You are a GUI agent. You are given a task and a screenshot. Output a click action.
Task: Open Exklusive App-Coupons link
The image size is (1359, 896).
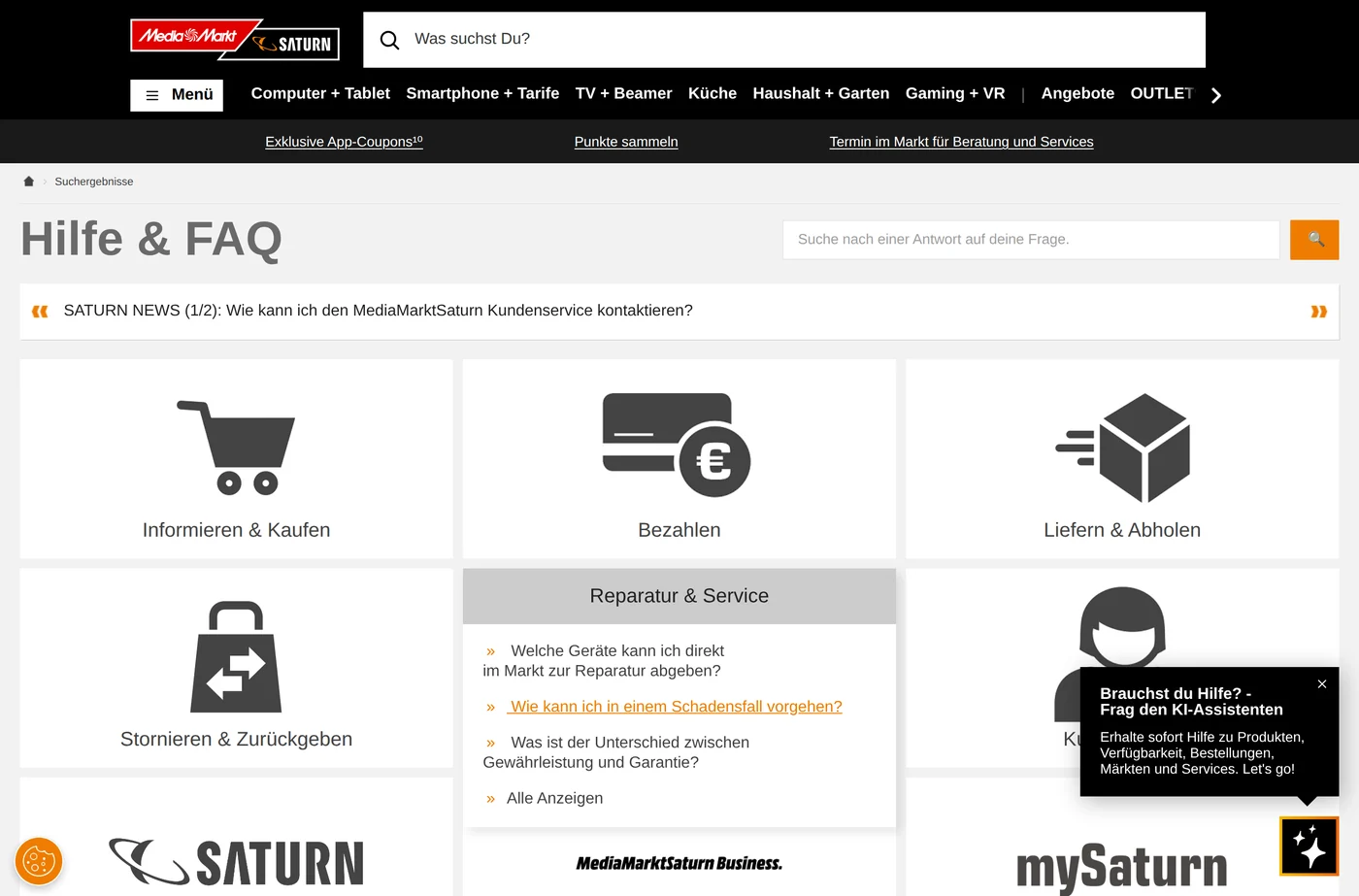pyautogui.click(x=344, y=142)
